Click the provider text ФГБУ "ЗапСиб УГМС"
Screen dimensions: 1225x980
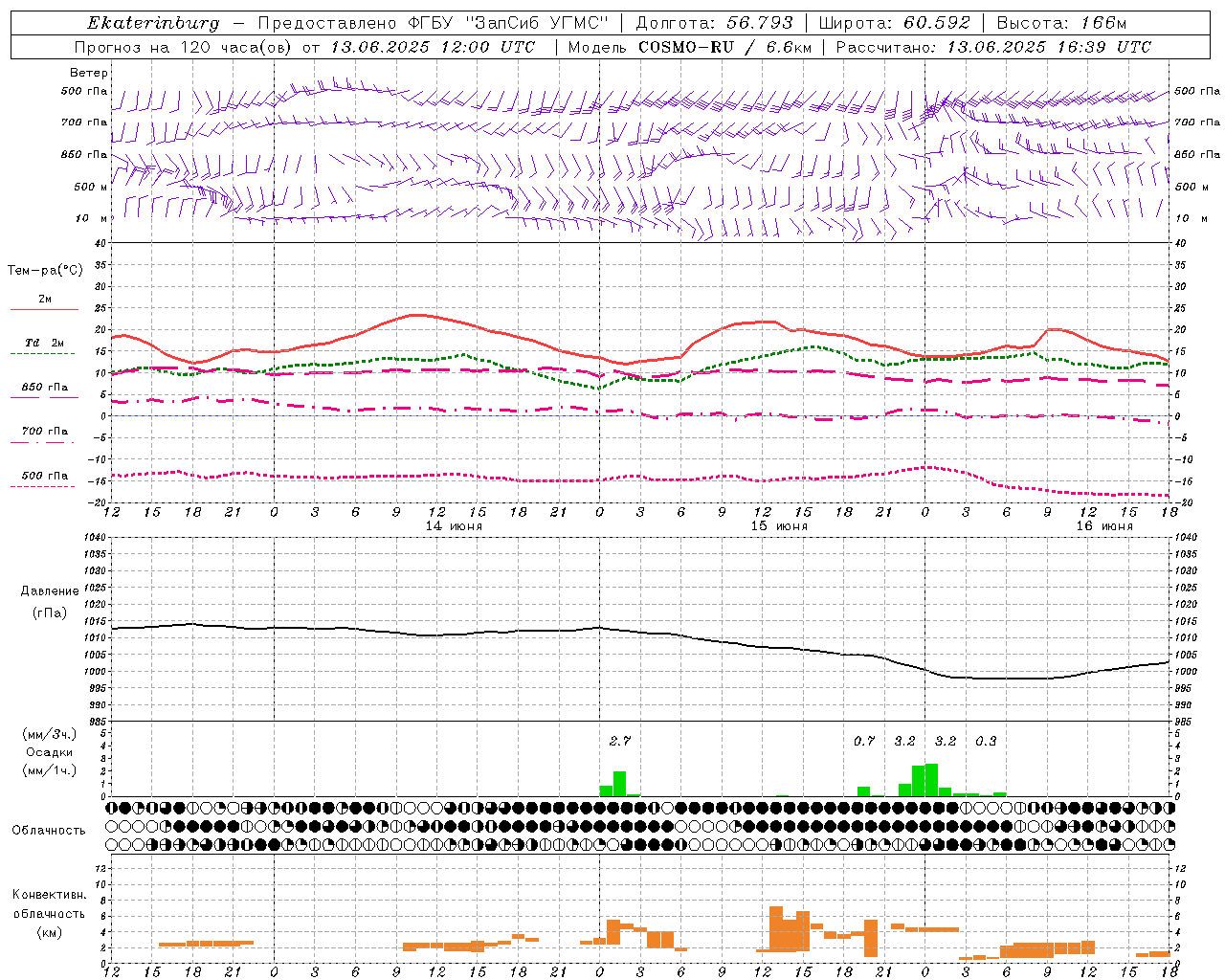pyautogui.click(x=508, y=23)
